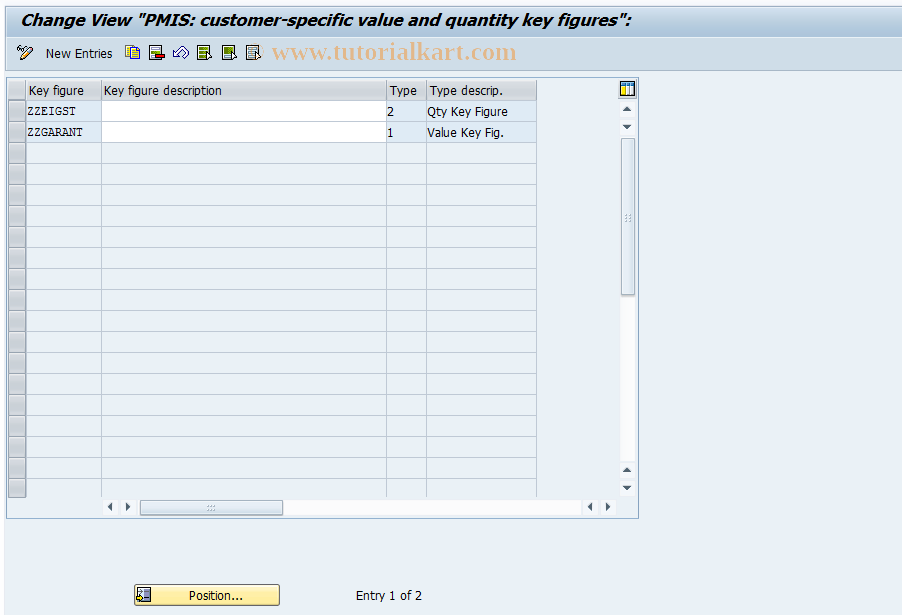Open table settings configuration icon

627,89
